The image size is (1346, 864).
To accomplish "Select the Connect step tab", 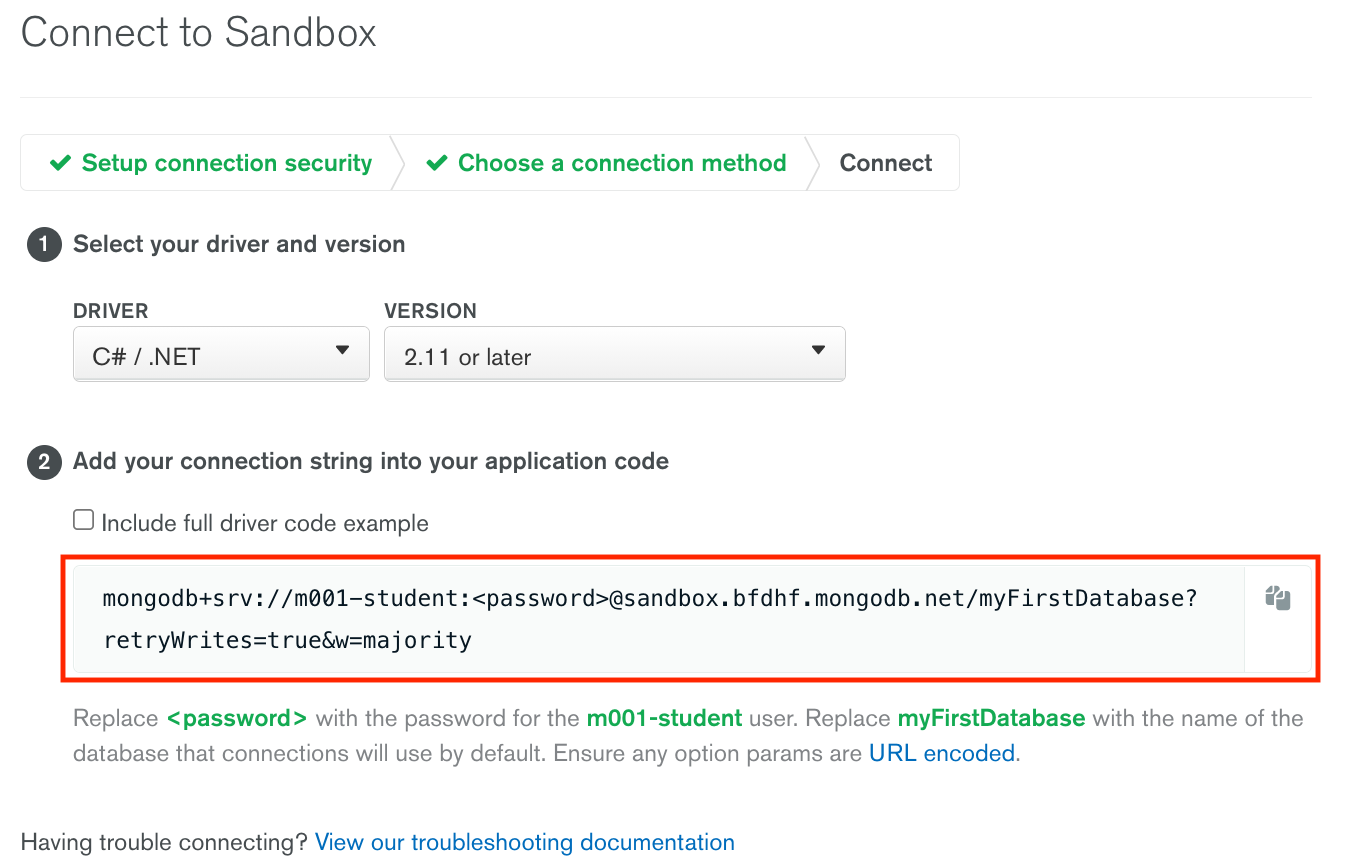I will coord(886,163).
